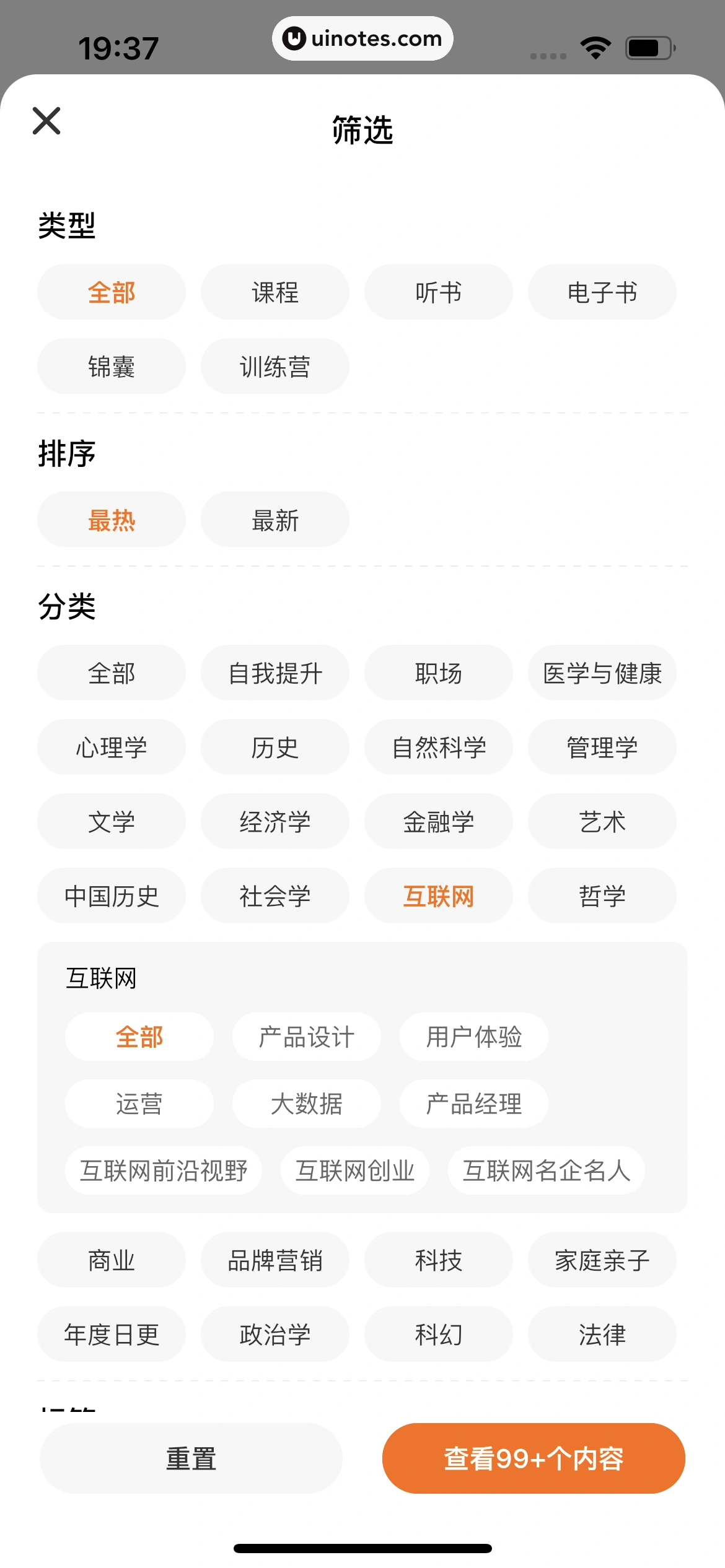The width and height of the screenshot is (725, 1568).
Task: Tap the uinotes.com logo badge
Action: pyautogui.click(x=362, y=38)
